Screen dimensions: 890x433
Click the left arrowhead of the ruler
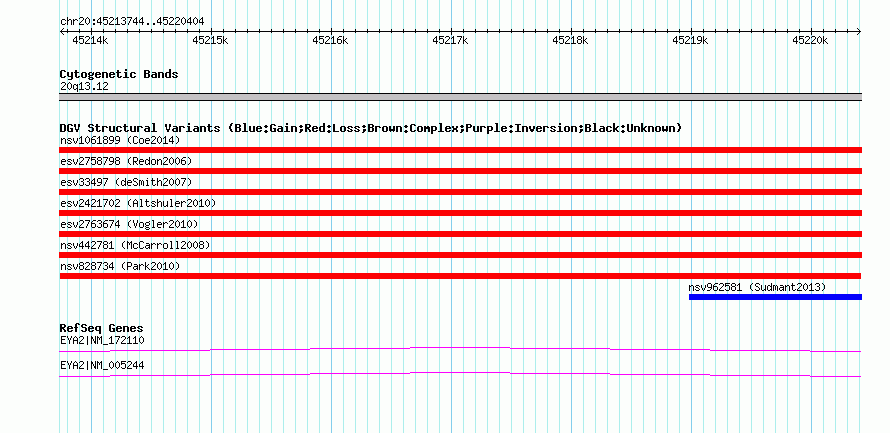point(62,31)
